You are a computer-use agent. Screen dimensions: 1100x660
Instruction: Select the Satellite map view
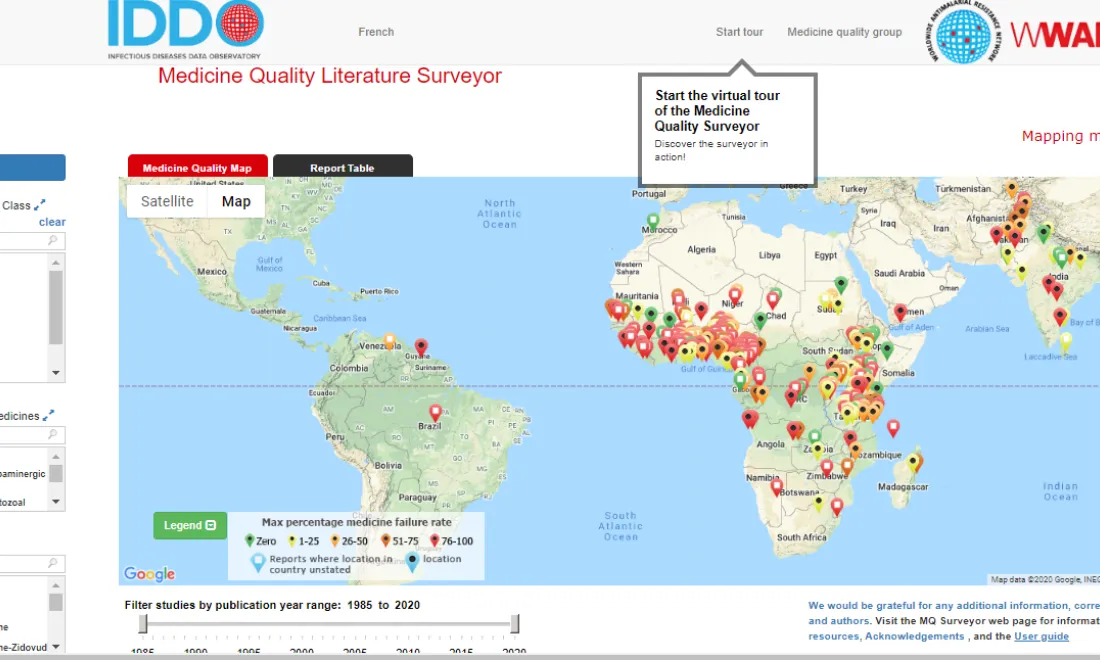[x=166, y=201]
